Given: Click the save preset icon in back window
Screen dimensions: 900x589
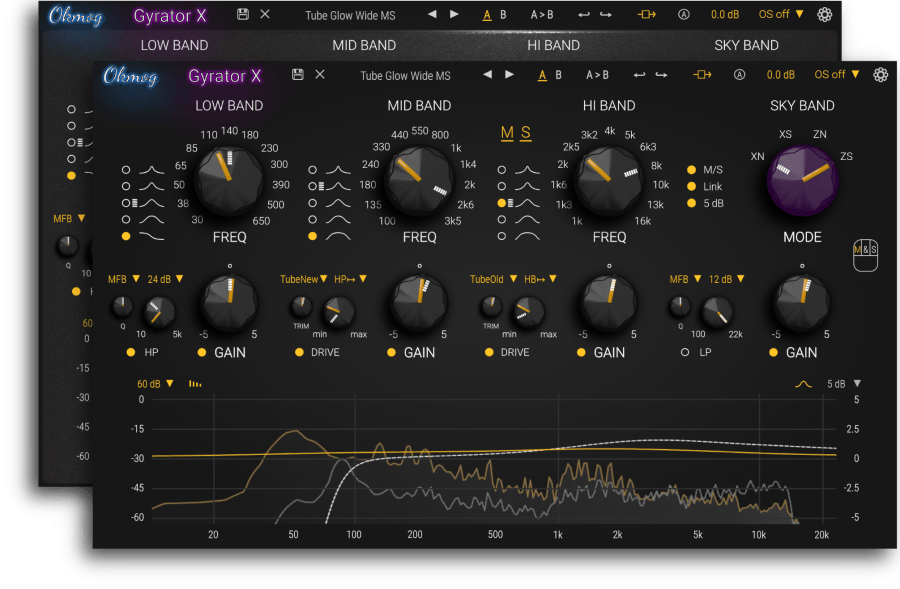Looking at the screenshot, I should [x=243, y=14].
